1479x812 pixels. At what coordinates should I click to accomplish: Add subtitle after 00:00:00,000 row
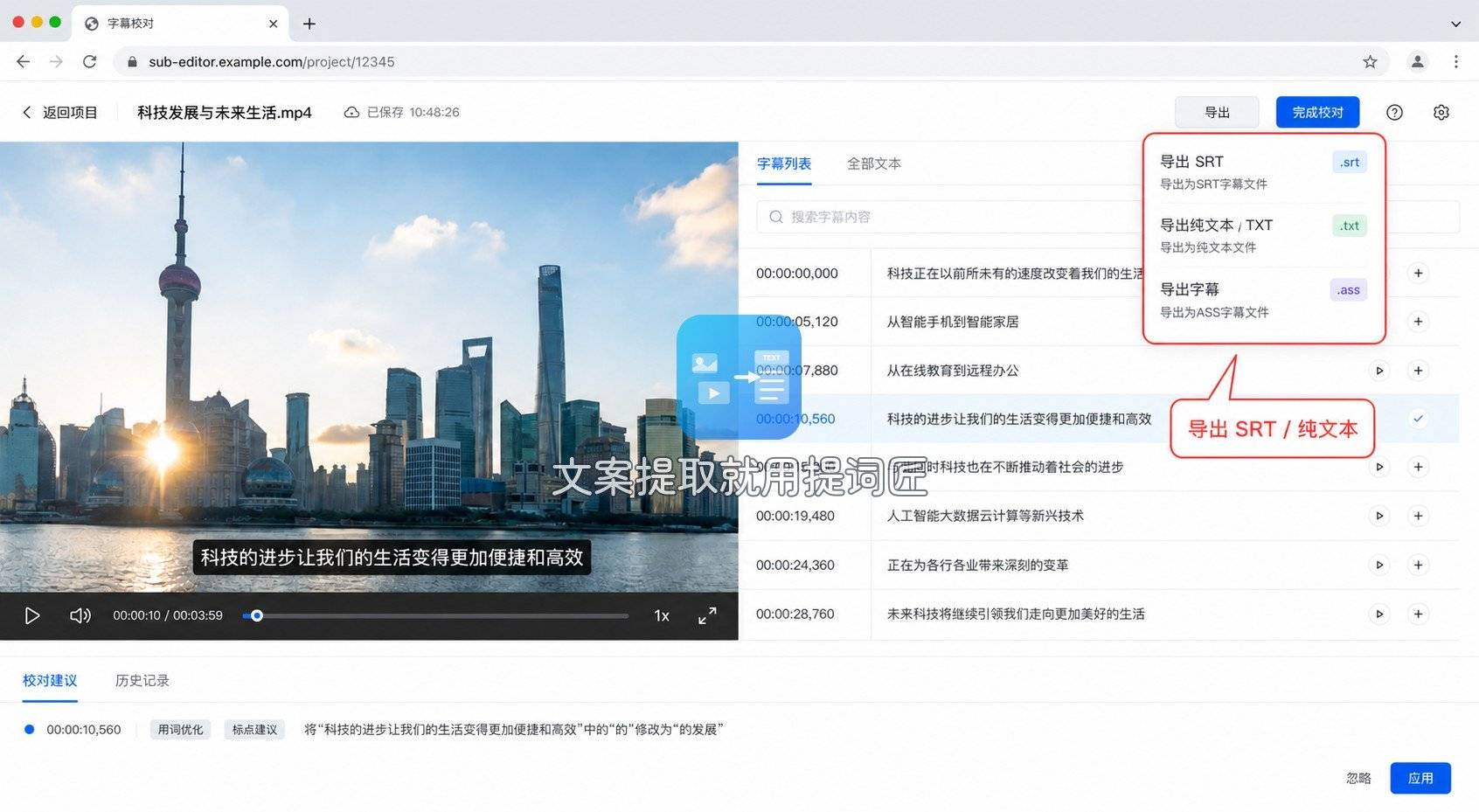point(1418,274)
